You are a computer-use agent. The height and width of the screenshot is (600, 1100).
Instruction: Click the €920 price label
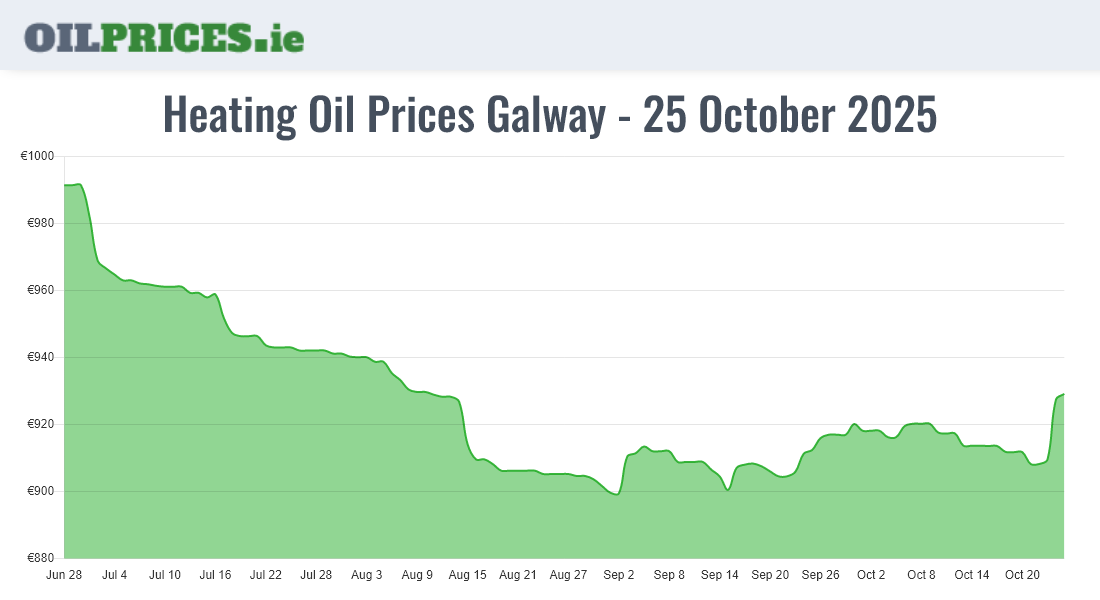(x=40, y=424)
